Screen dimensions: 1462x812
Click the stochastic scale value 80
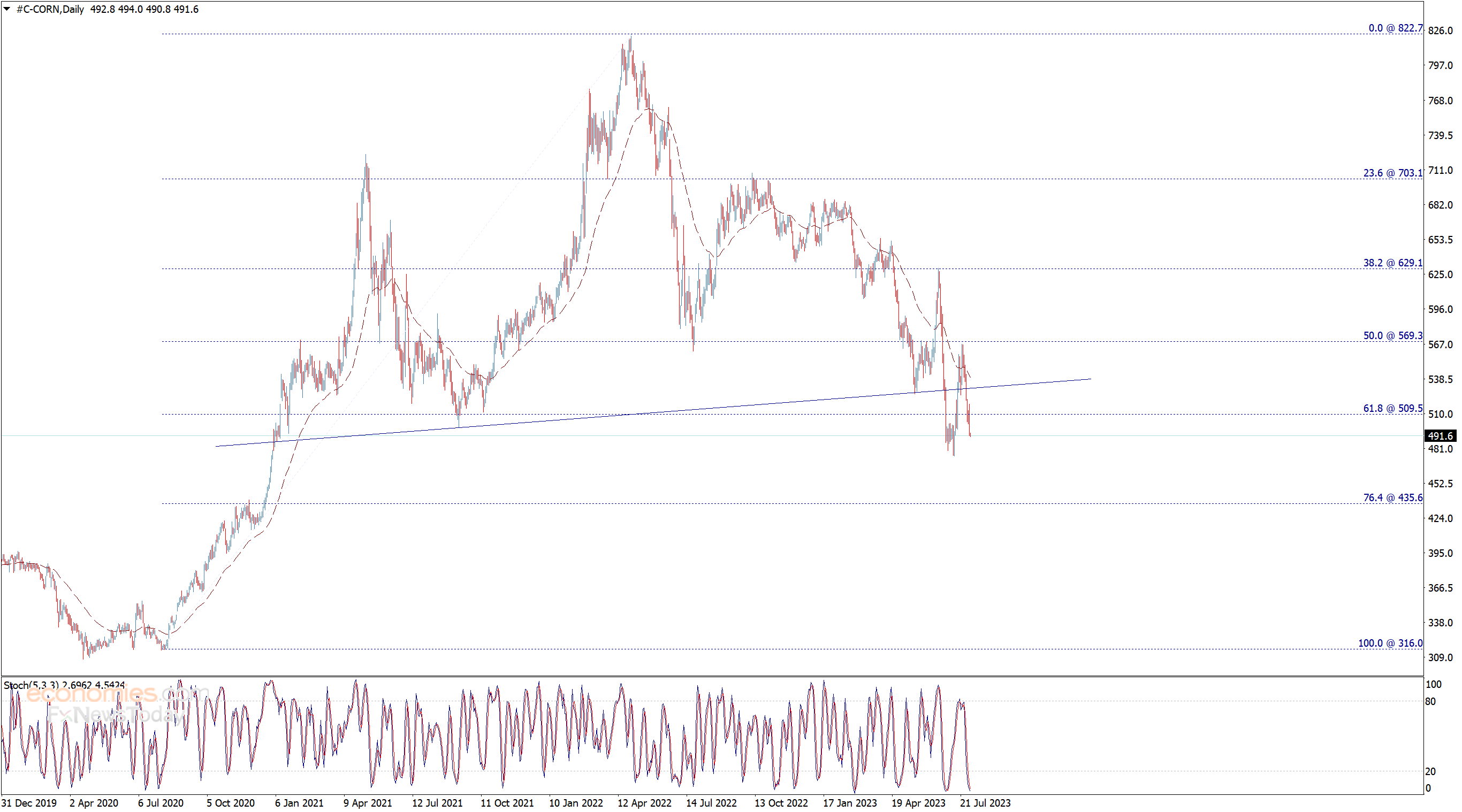(x=1430, y=701)
